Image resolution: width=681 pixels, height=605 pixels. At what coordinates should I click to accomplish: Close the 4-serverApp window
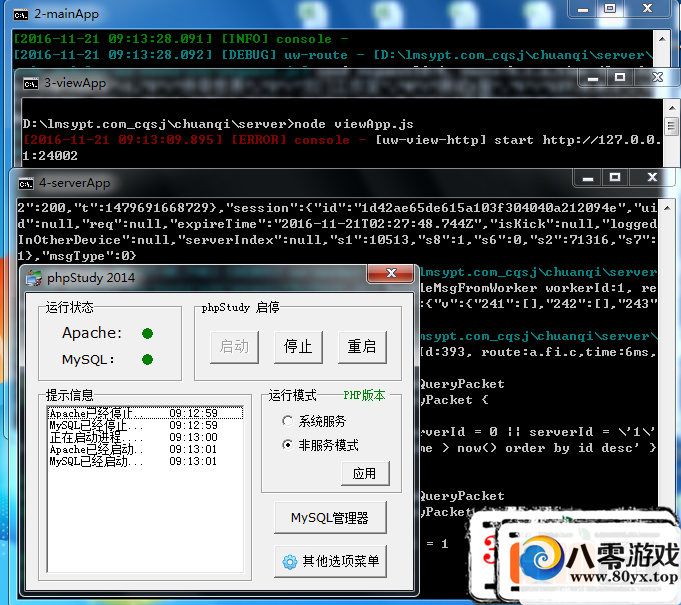pos(652,178)
